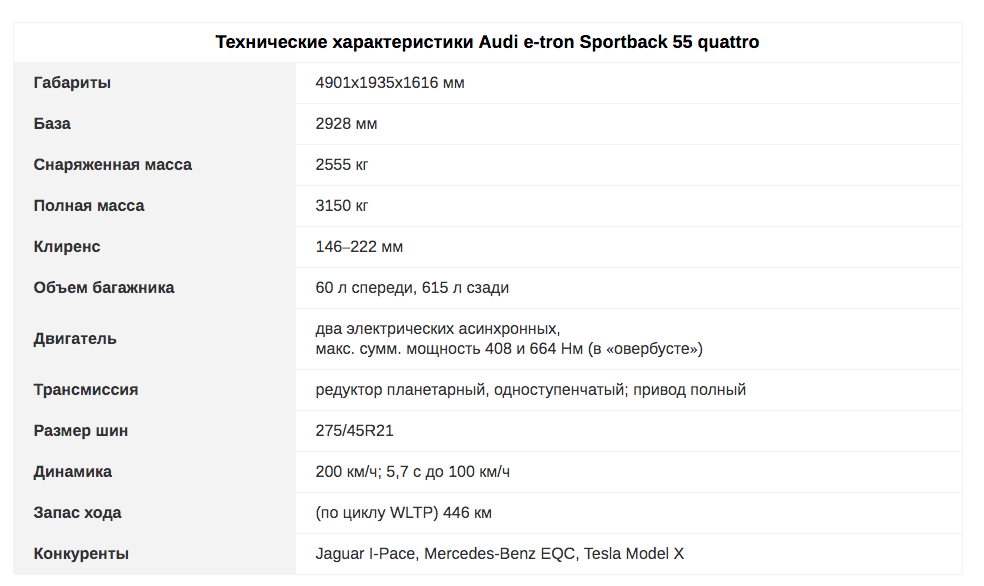
Task: Select the Клиренс row label
Action: 67,247
